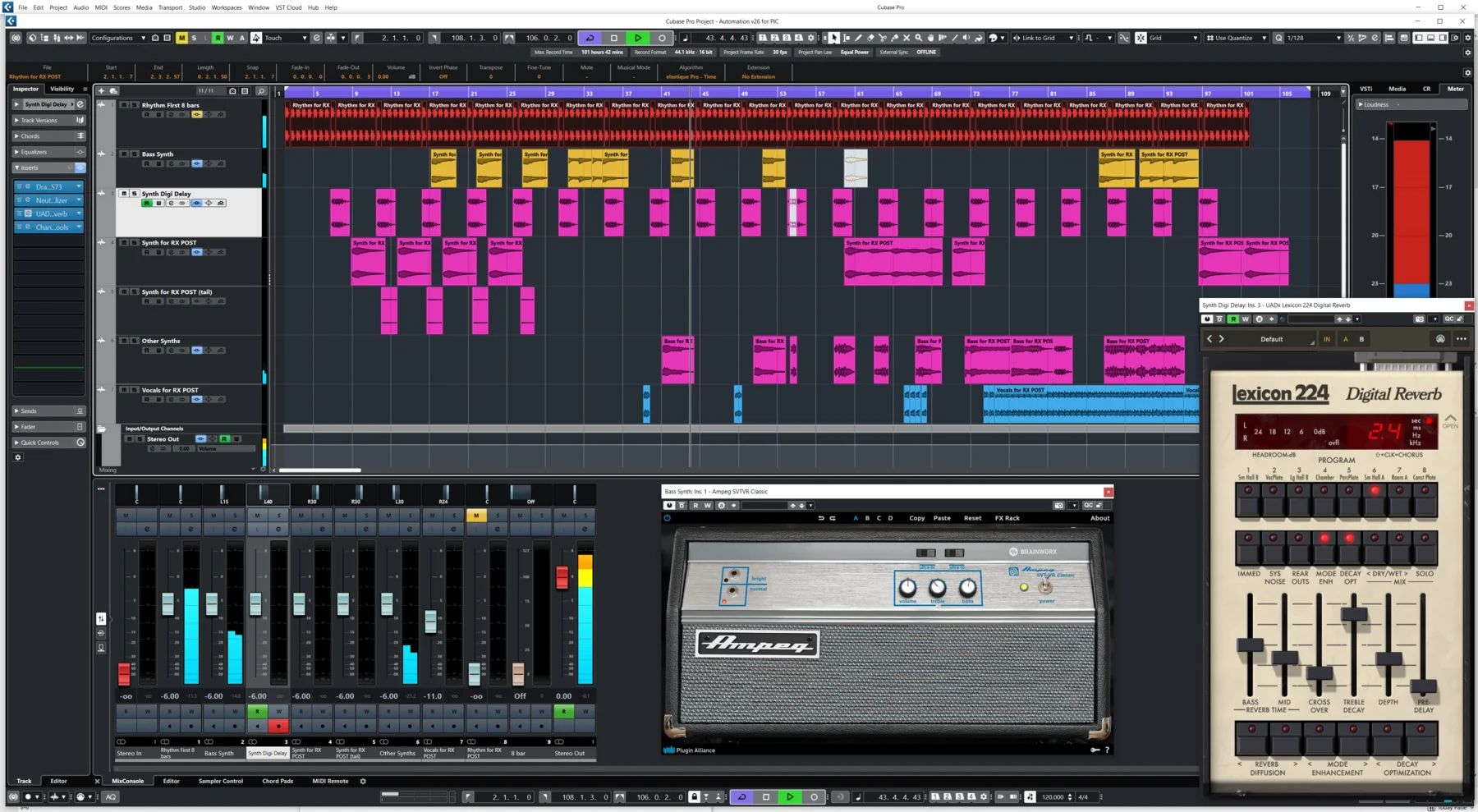
Task: Open the 1/128 quantize preset dropdown
Action: click(x=1315, y=38)
